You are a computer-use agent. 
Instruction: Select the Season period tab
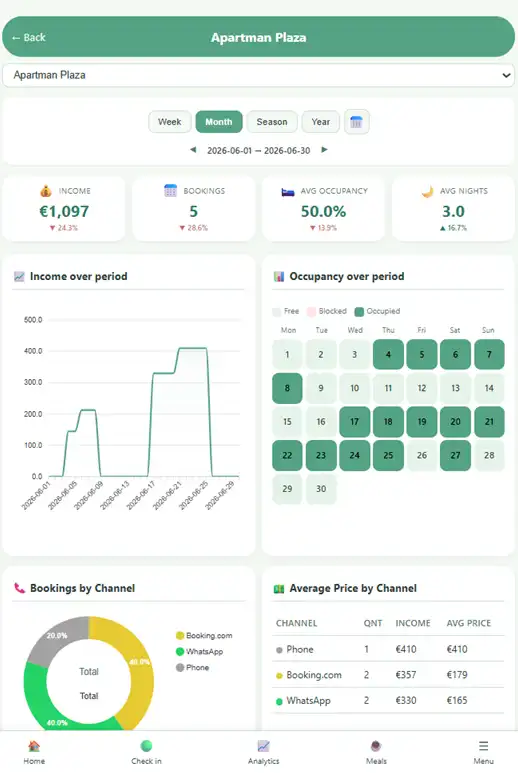272,122
